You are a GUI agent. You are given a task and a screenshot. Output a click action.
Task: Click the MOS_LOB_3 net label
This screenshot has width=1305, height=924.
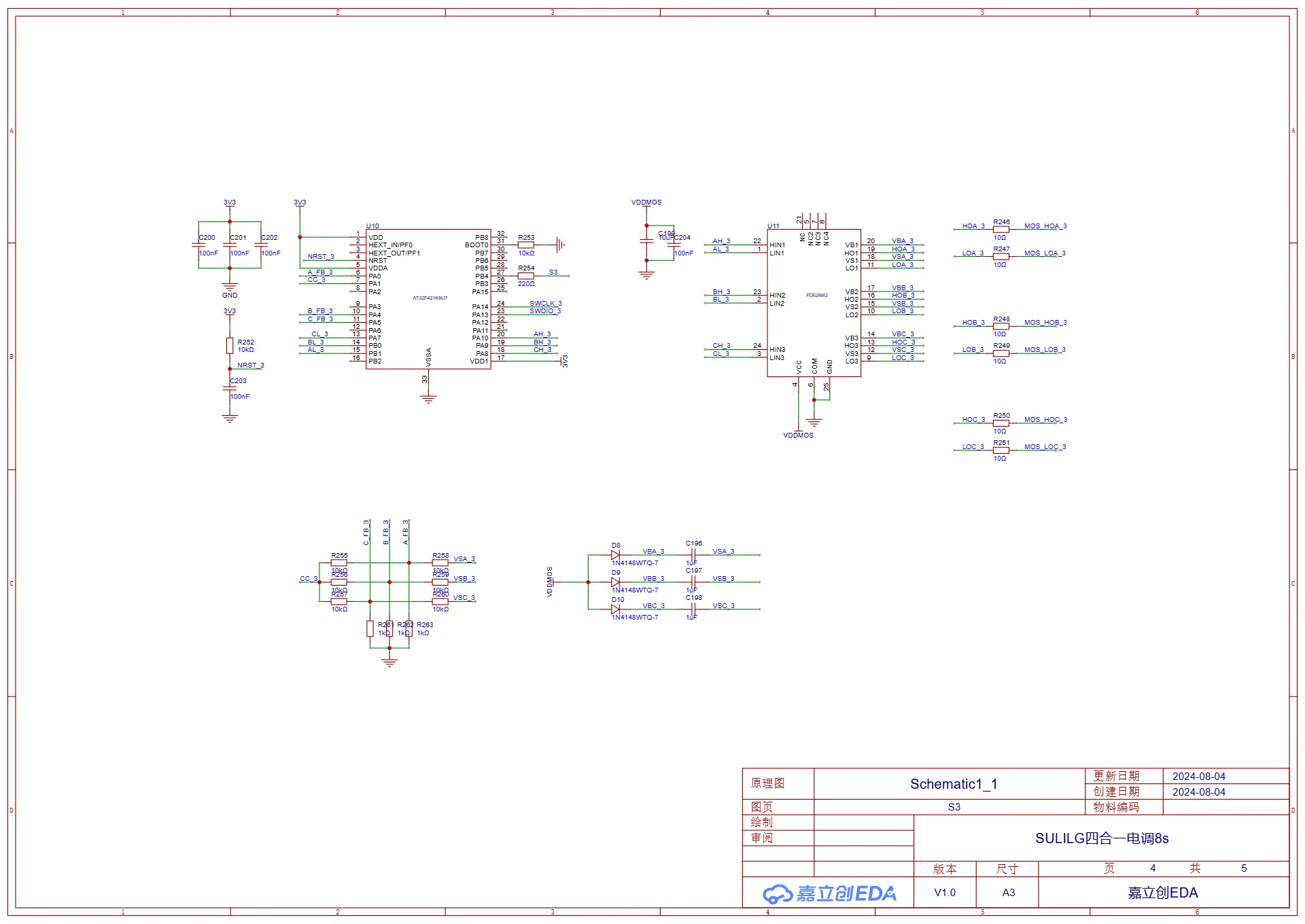pos(1045,350)
